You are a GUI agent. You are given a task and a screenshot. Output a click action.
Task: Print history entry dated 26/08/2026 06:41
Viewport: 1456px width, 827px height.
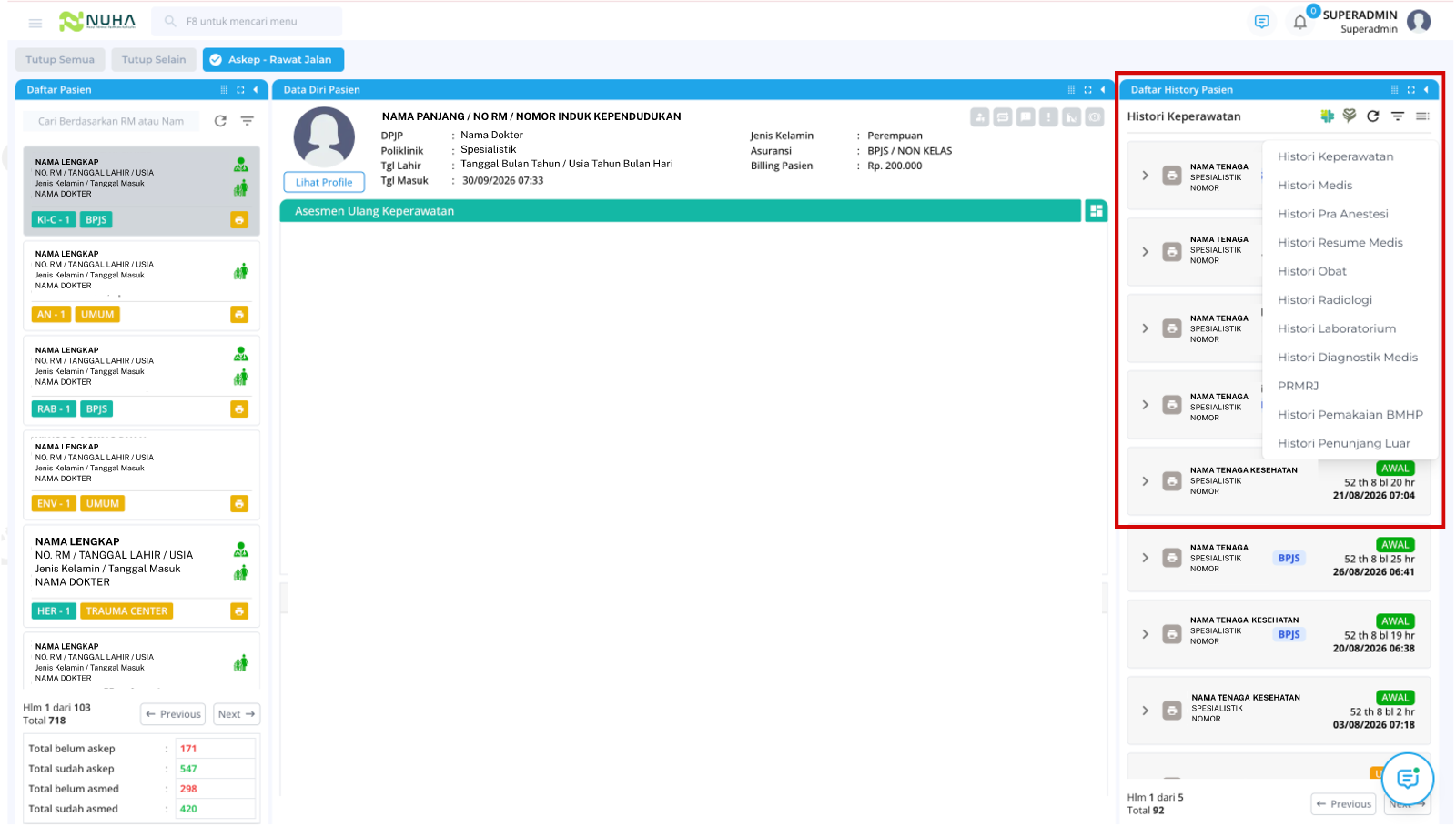pos(1172,558)
